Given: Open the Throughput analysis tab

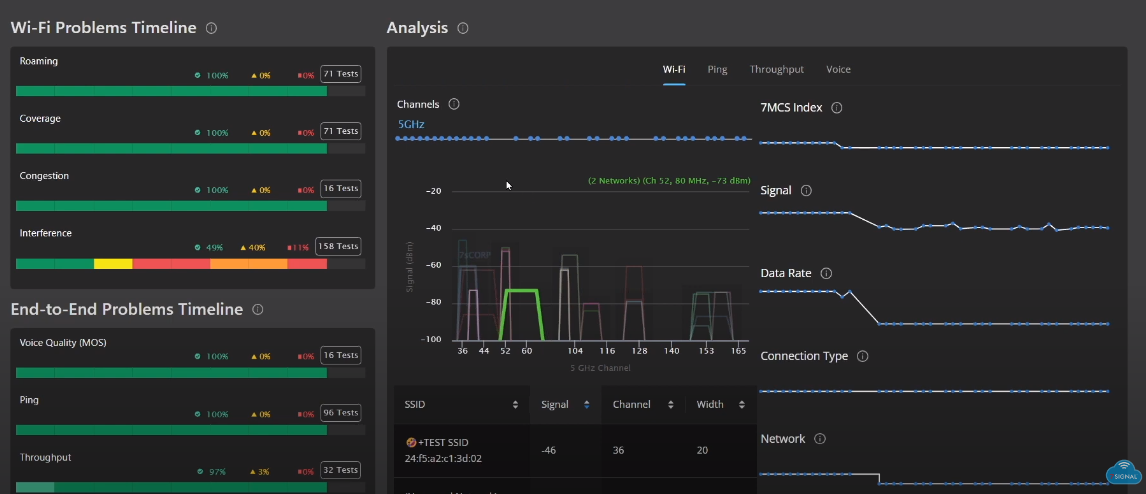Looking at the screenshot, I should pyautogui.click(x=776, y=70).
